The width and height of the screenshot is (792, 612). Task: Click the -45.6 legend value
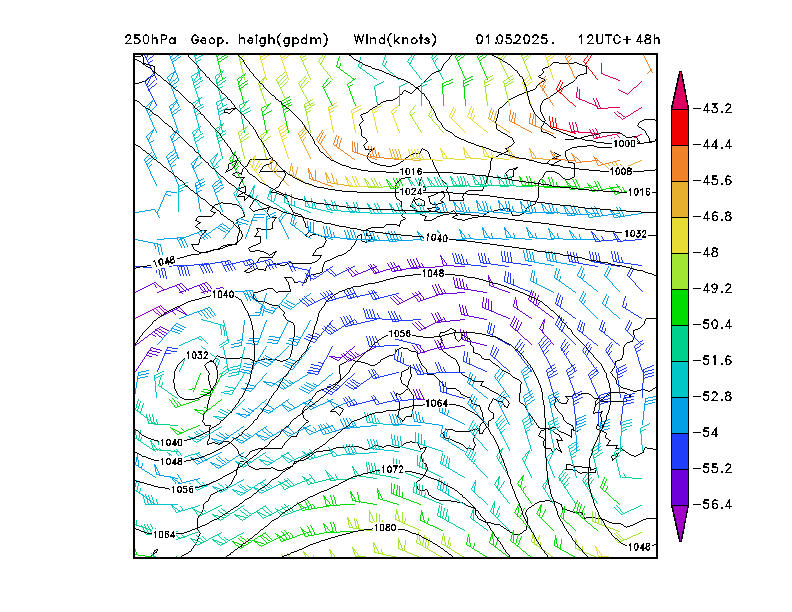pos(713,180)
